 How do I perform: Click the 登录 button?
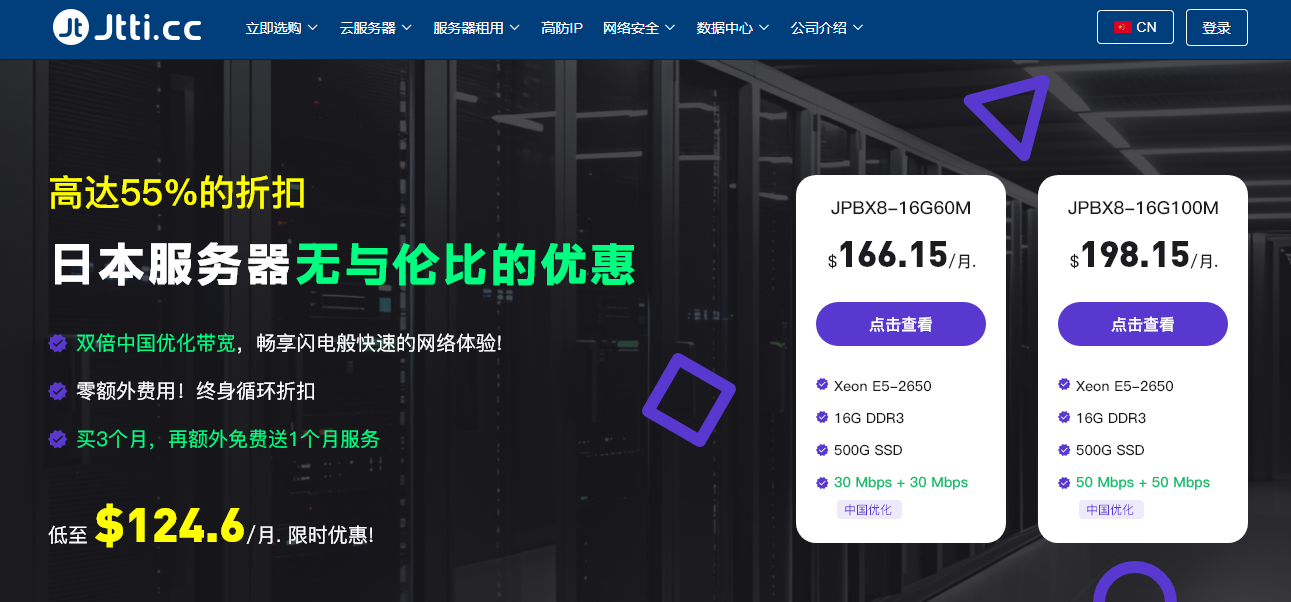tap(1217, 27)
